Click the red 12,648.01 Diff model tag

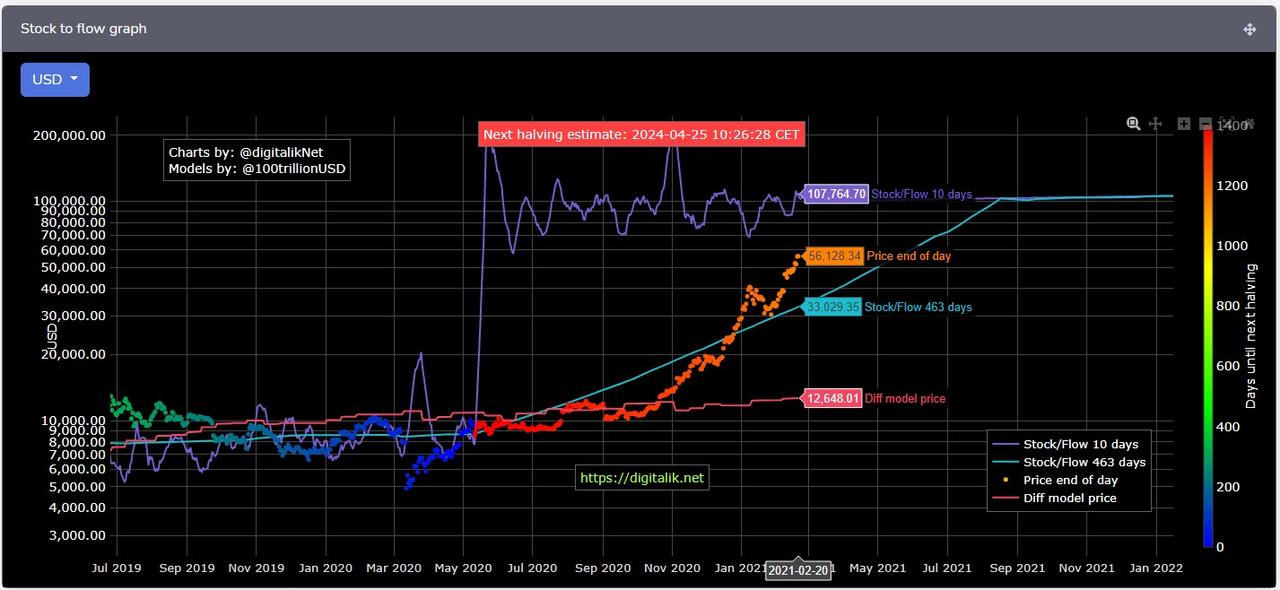tap(832, 398)
